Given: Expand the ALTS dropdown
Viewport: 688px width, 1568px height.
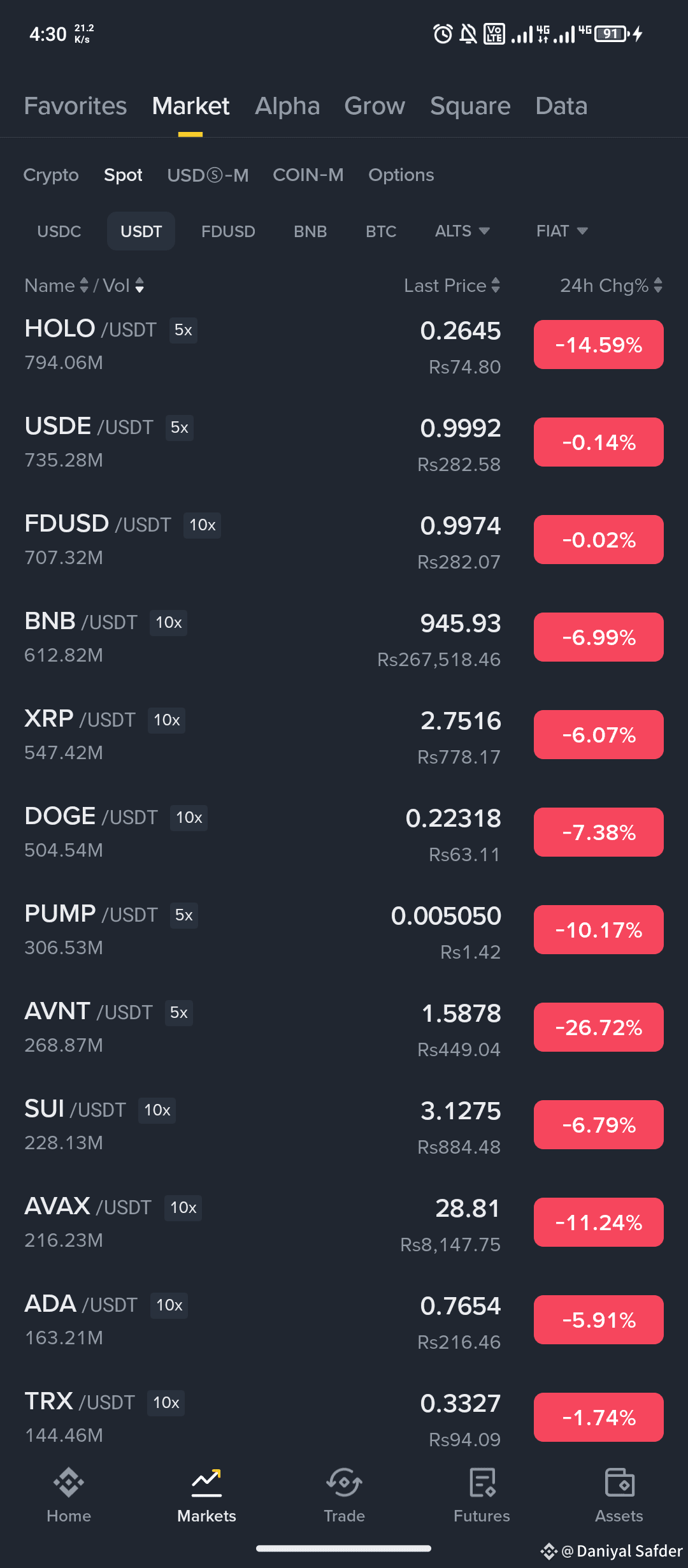Looking at the screenshot, I should coord(462,231).
